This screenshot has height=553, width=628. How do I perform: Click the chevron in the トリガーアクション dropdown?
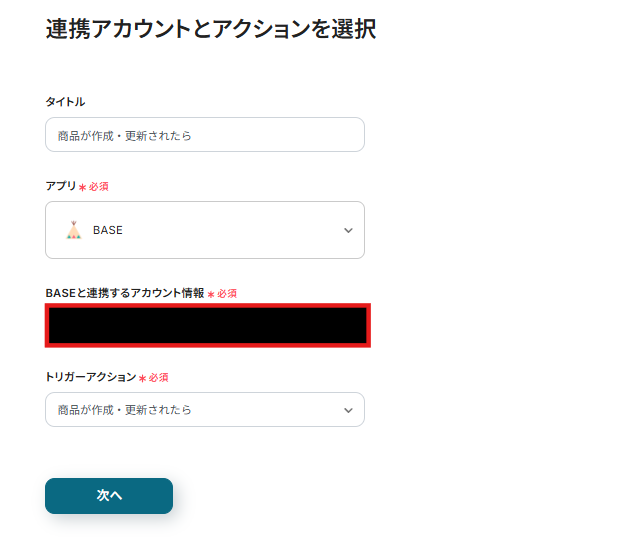pos(348,410)
